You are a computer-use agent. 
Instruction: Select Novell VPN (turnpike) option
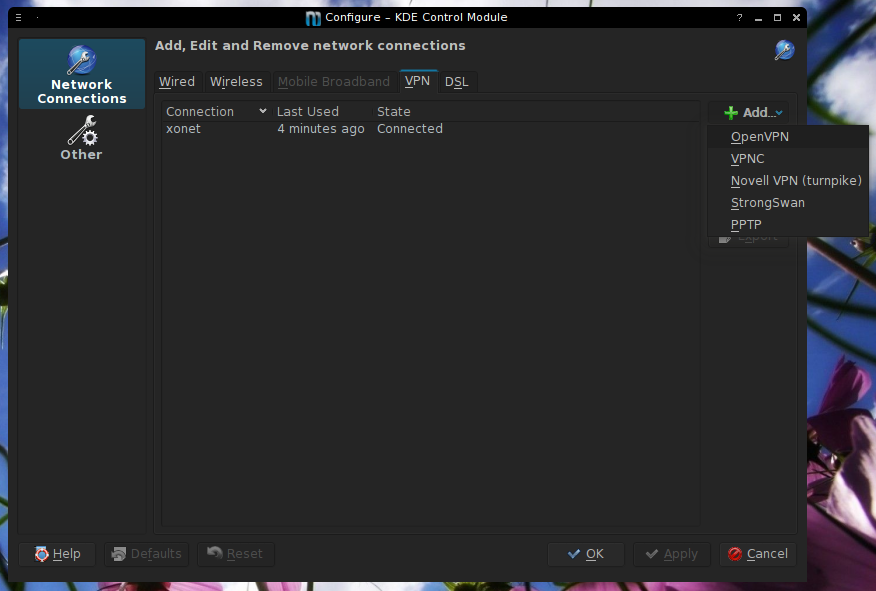[796, 181]
